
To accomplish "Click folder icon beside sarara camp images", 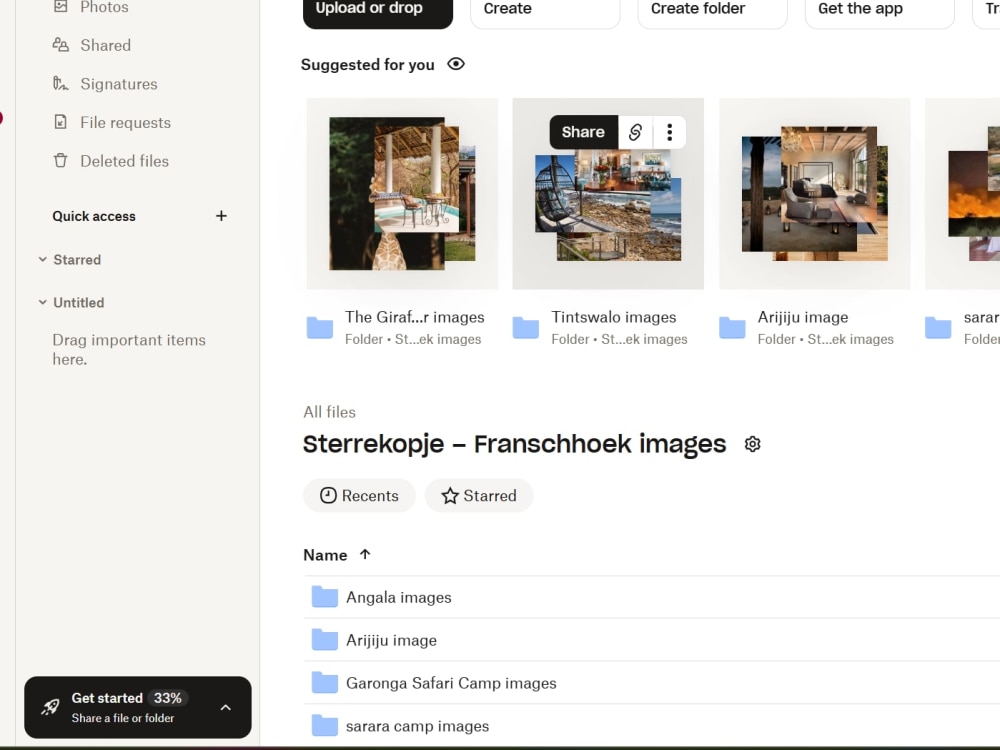I will click(x=325, y=725).
